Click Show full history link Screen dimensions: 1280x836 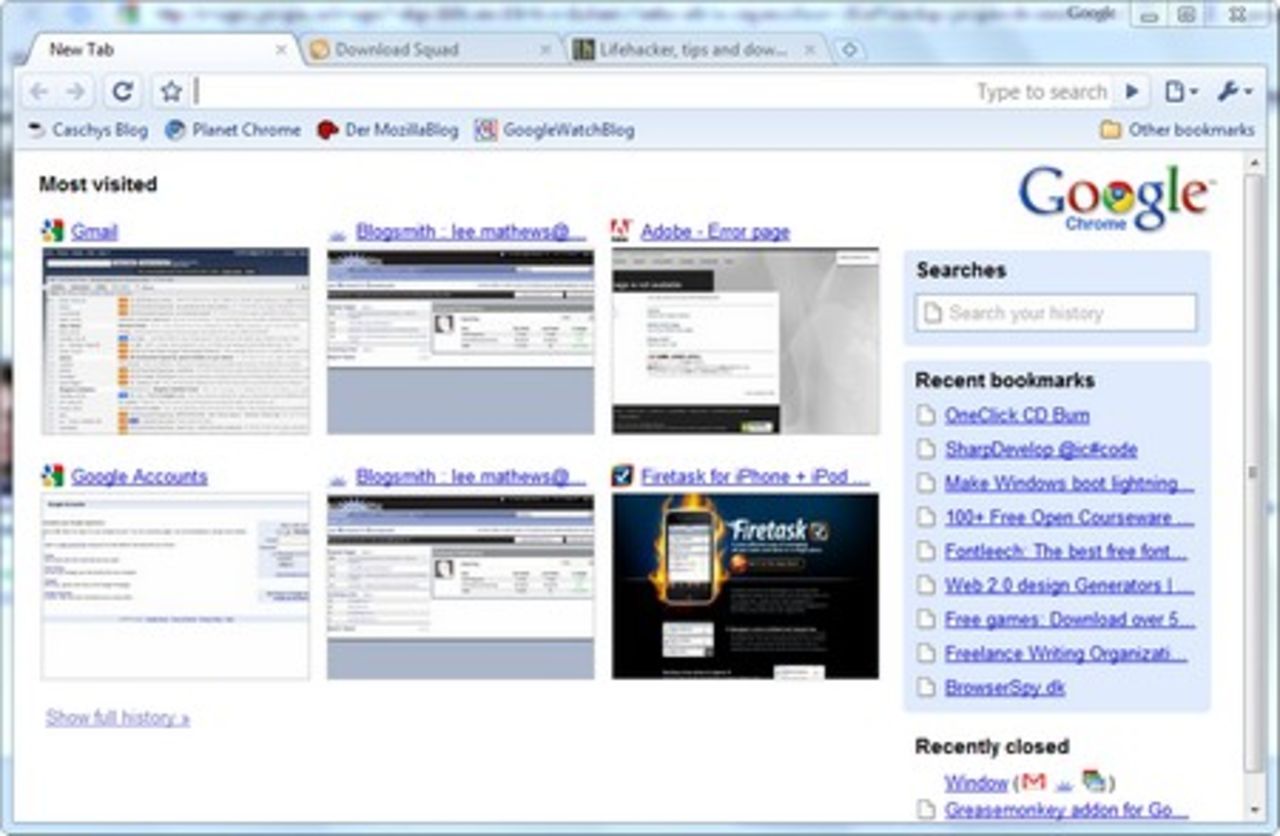click(117, 717)
